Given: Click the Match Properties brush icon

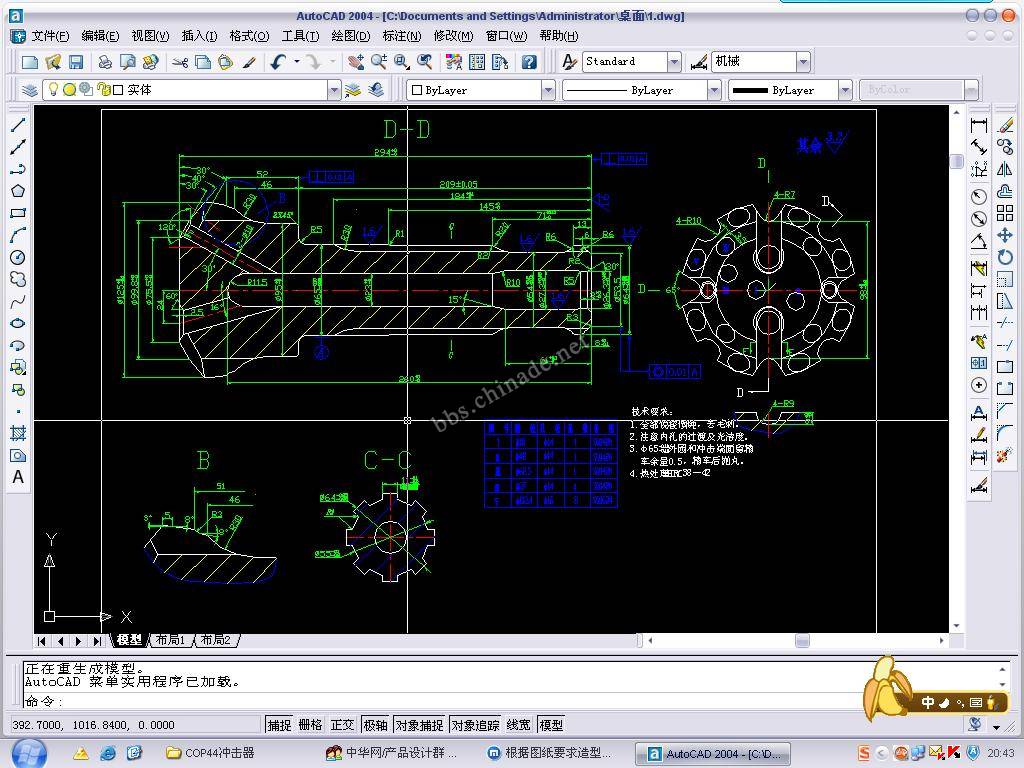Looking at the screenshot, I should (x=249, y=62).
